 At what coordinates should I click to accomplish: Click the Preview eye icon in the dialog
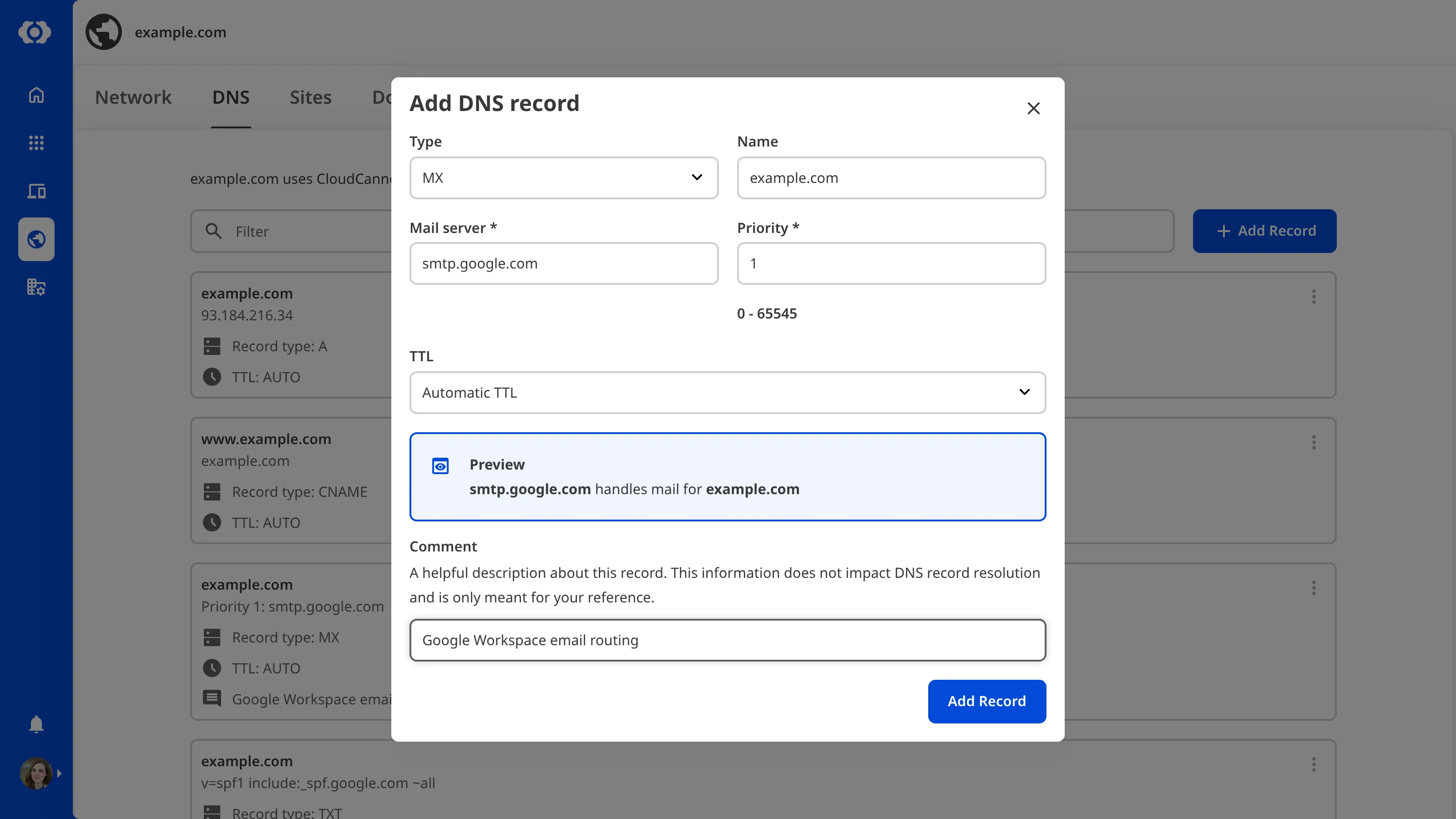pos(440,465)
